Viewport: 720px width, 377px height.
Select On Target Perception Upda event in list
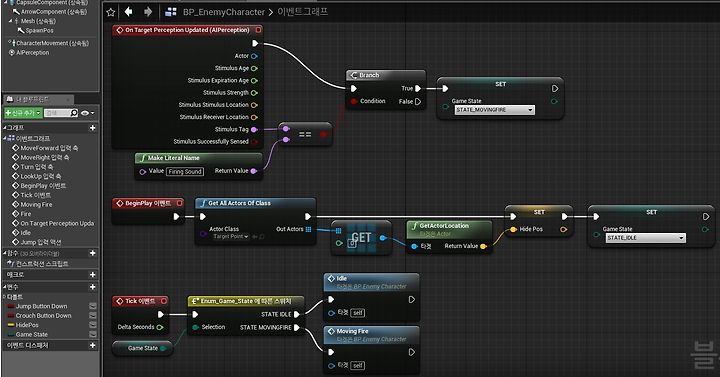pos(57,223)
